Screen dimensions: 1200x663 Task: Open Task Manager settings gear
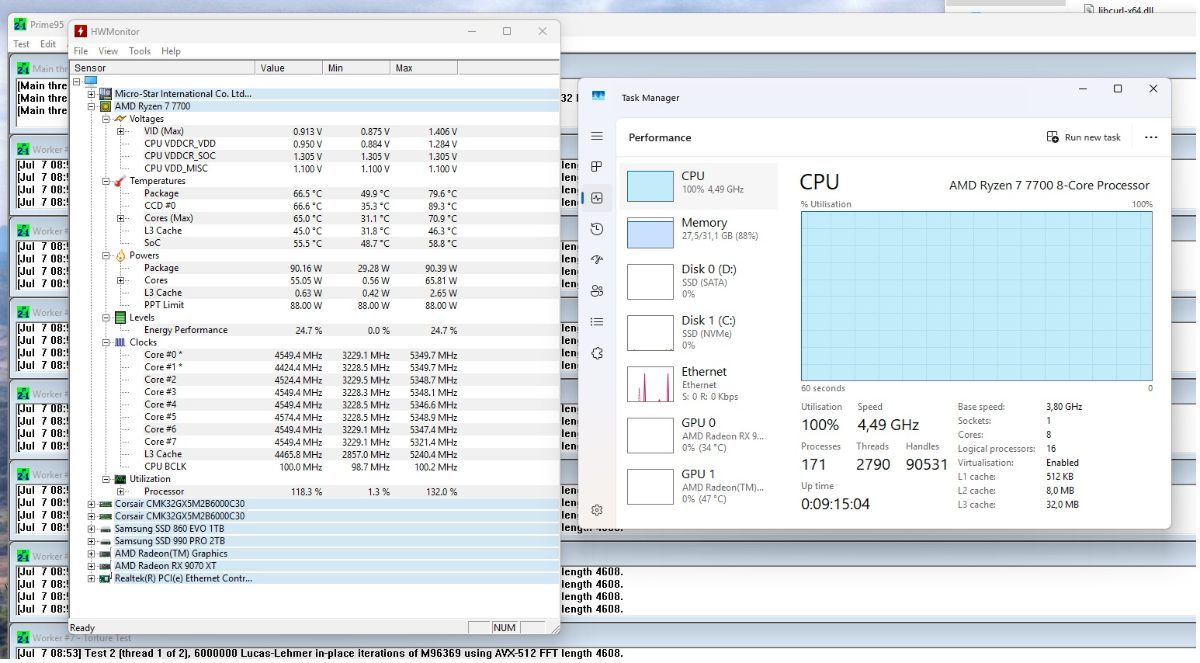click(597, 510)
